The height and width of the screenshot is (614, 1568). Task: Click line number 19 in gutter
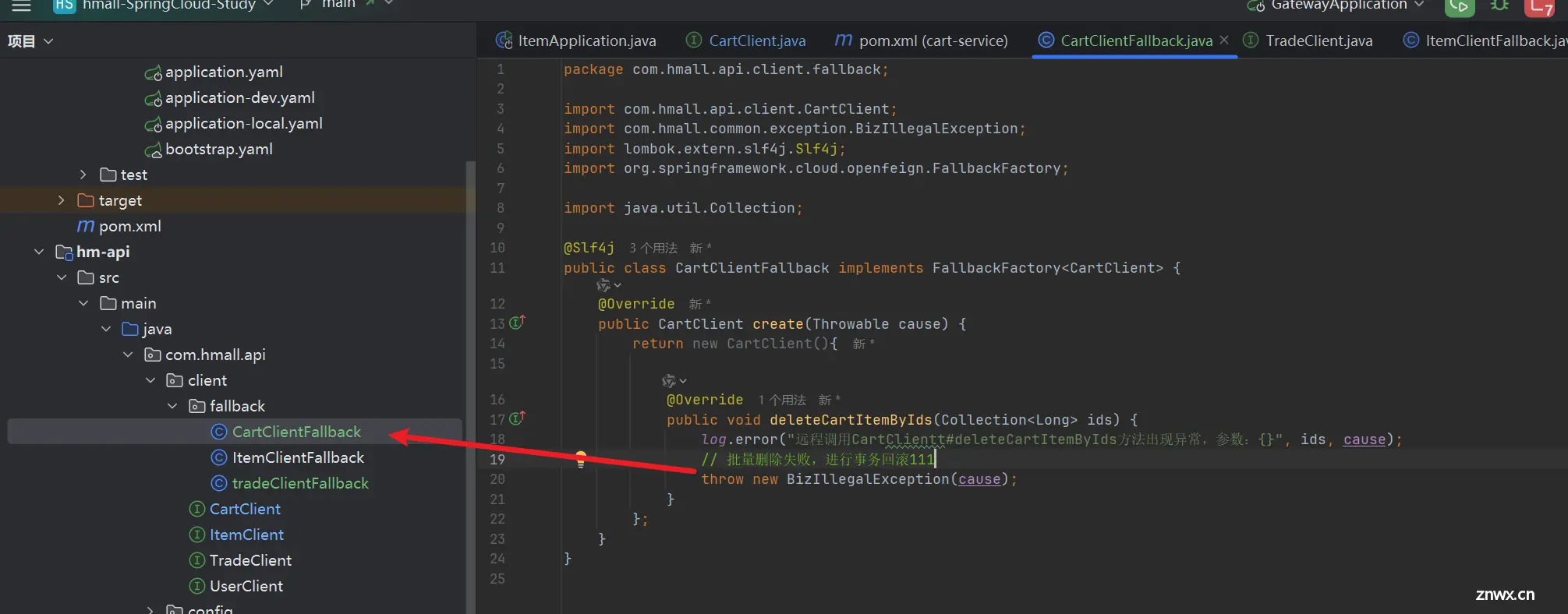497,459
